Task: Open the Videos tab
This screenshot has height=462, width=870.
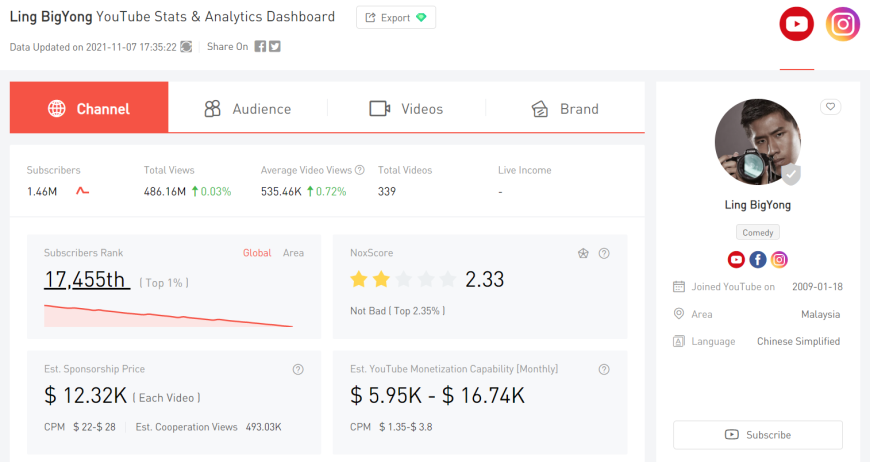Action: tap(406, 109)
